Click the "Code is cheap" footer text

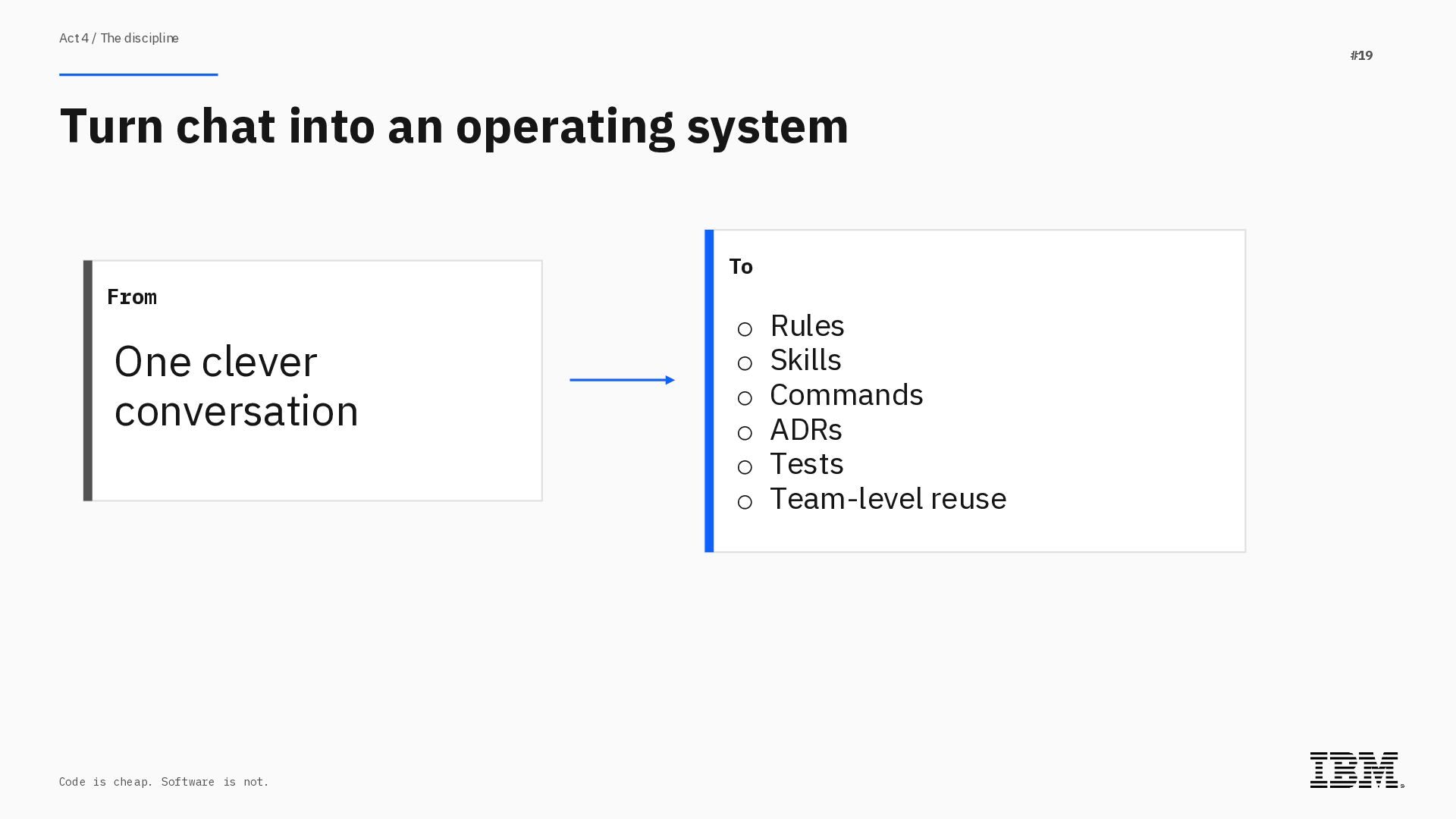pos(164,782)
